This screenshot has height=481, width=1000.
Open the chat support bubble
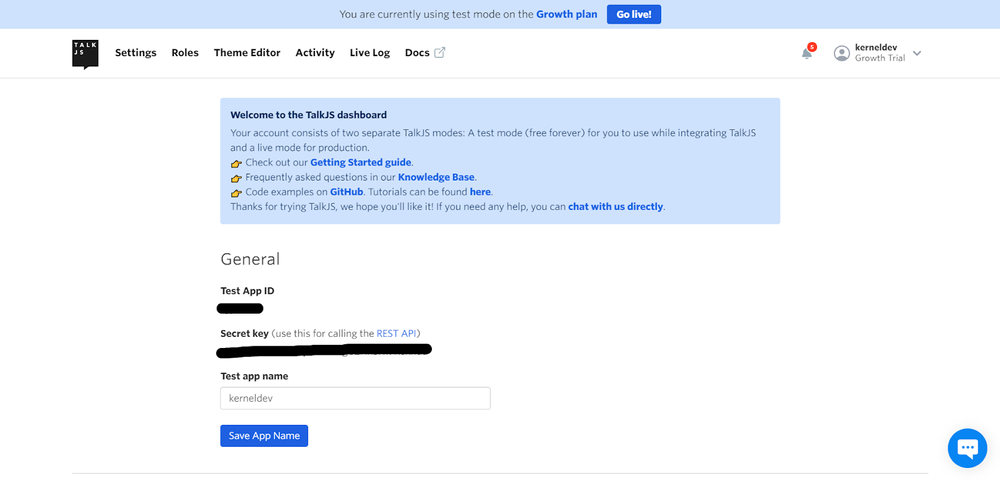(966, 449)
